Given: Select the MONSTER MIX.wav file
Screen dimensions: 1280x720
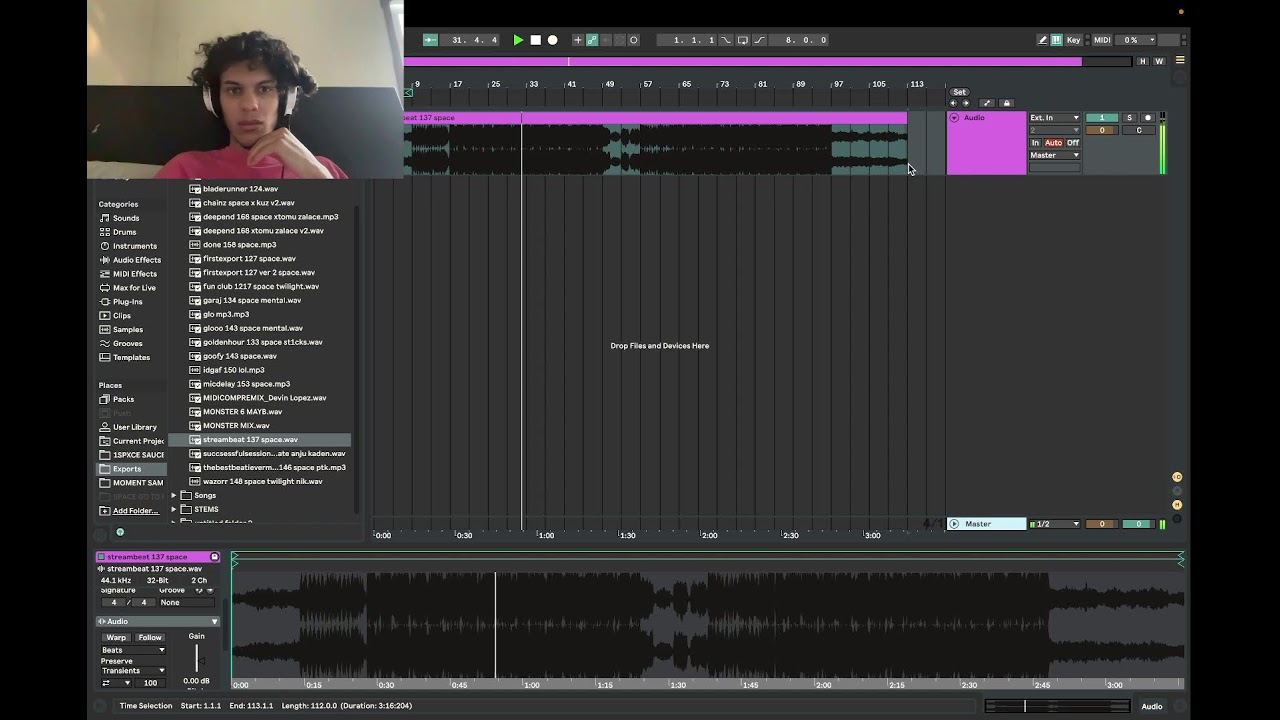Looking at the screenshot, I should click(x=236, y=426).
